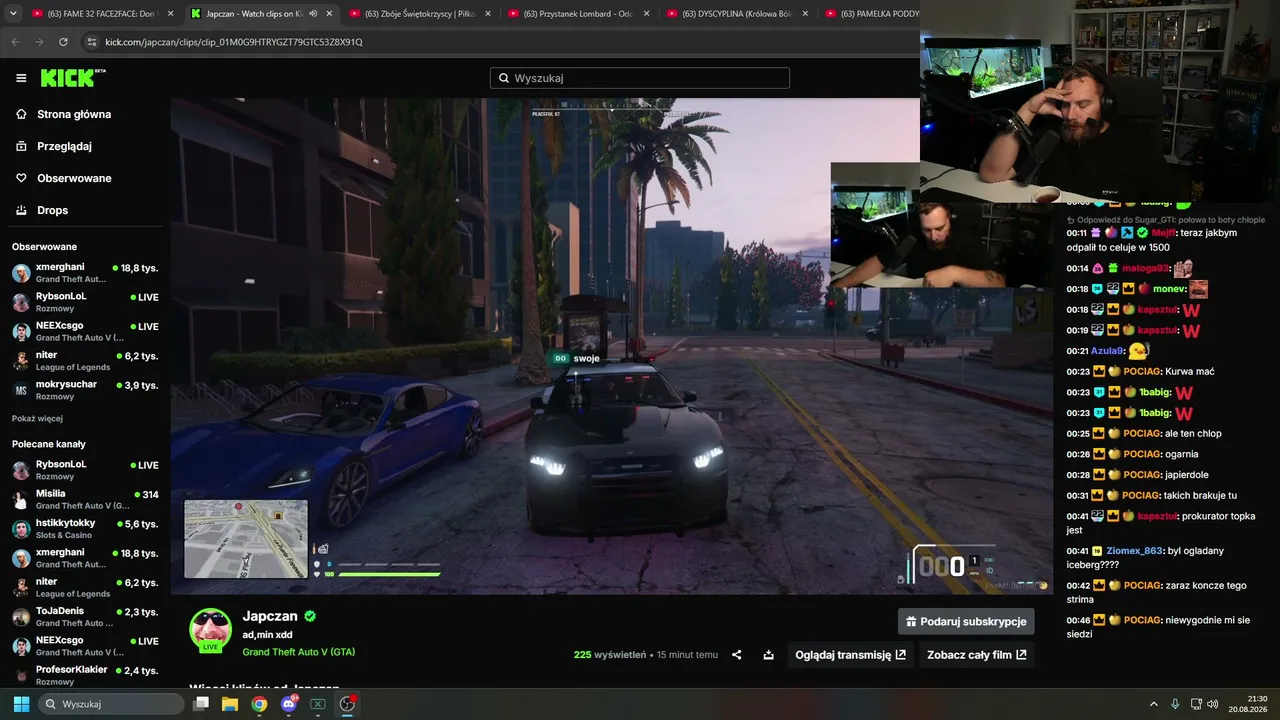The height and width of the screenshot is (720, 1280).
Task: Click the green Japczan verified badge
Action: tap(310, 617)
